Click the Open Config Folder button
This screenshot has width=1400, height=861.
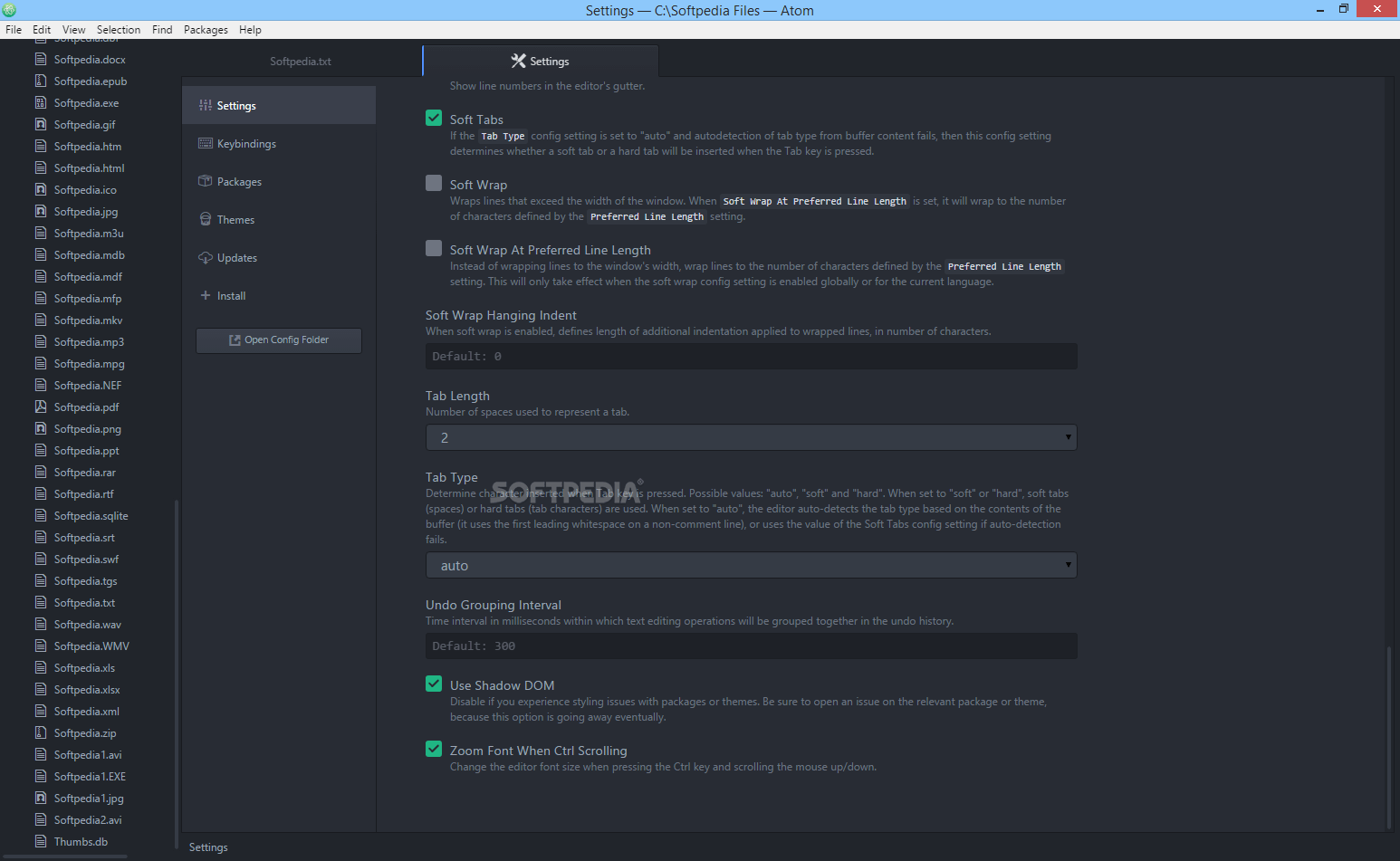tap(279, 340)
